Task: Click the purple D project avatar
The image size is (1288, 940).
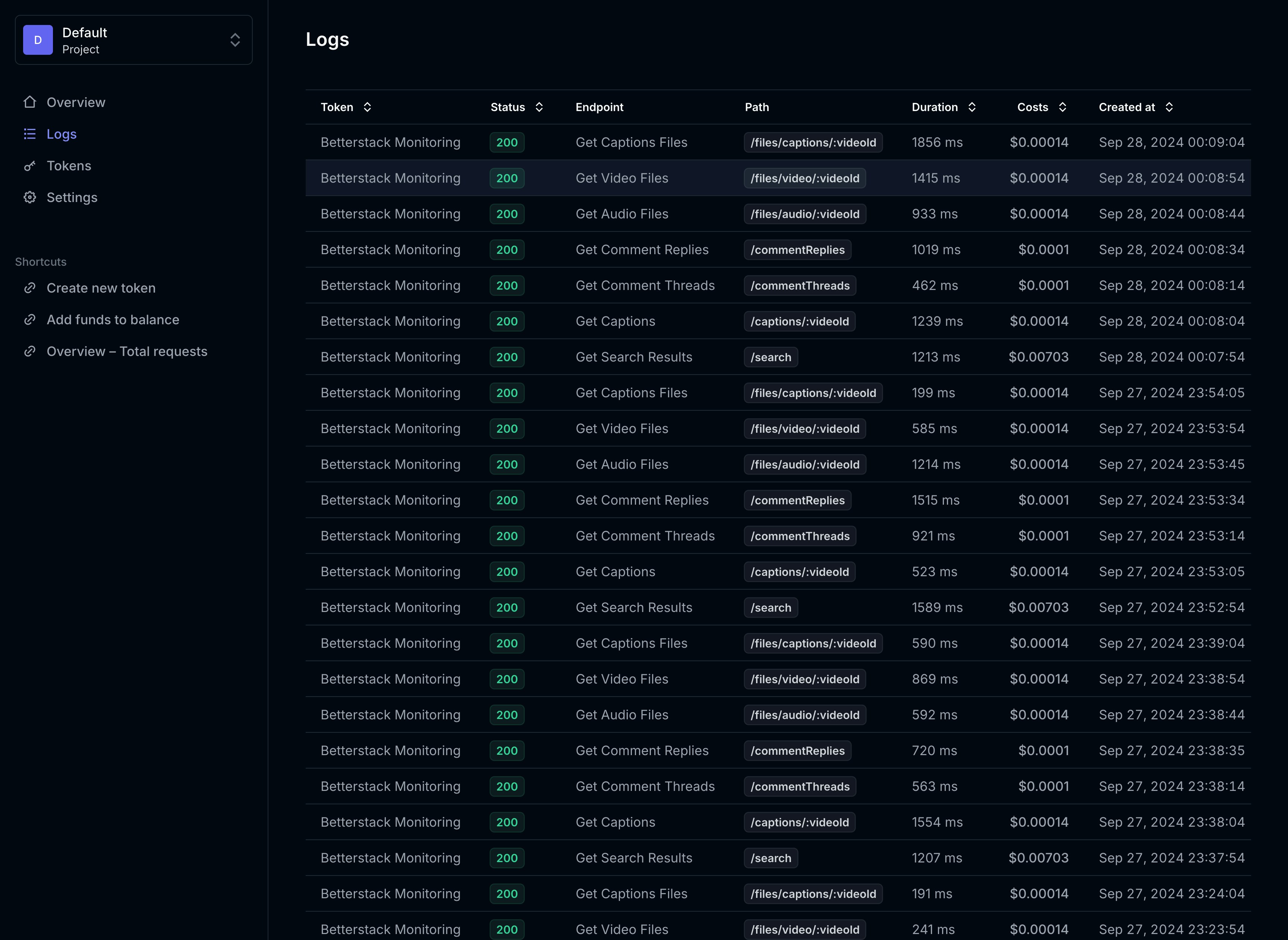Action: (x=38, y=40)
